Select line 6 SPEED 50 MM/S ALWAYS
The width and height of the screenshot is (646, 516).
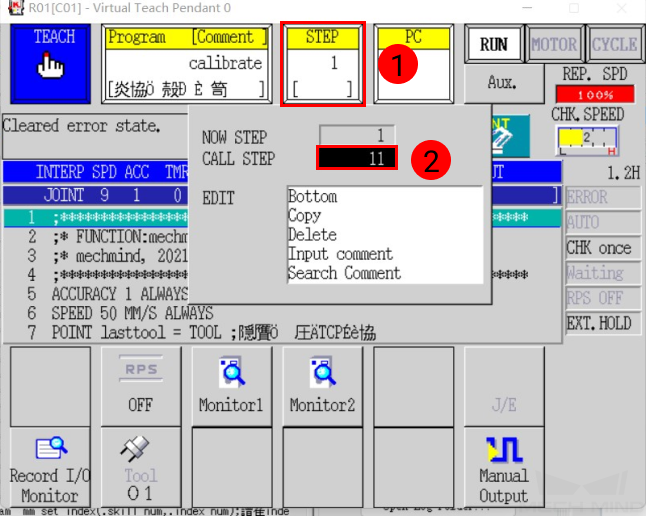[x=120, y=314]
